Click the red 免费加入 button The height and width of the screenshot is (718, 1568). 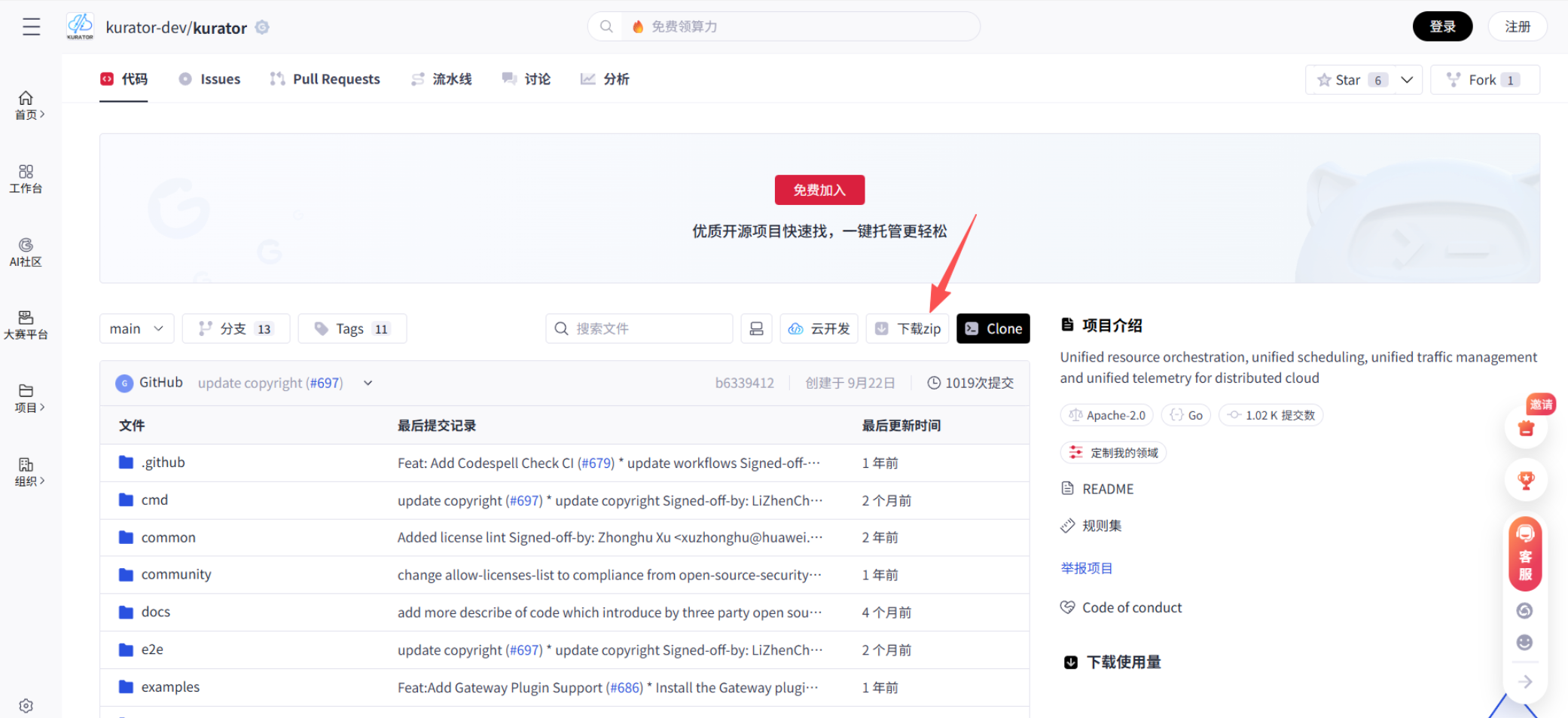[819, 190]
